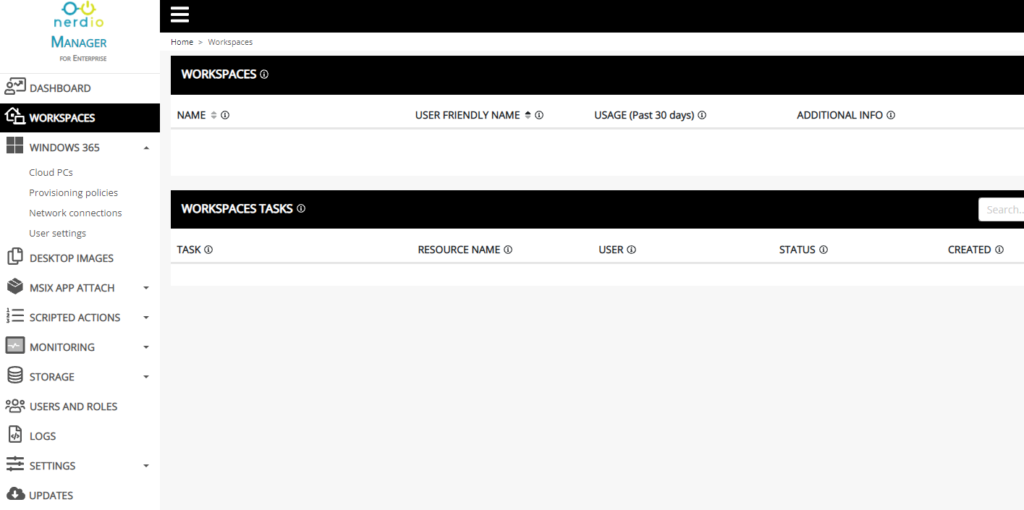Click the Nerdio Manager logo
Screen dimensions: 1024x510
click(x=79, y=32)
